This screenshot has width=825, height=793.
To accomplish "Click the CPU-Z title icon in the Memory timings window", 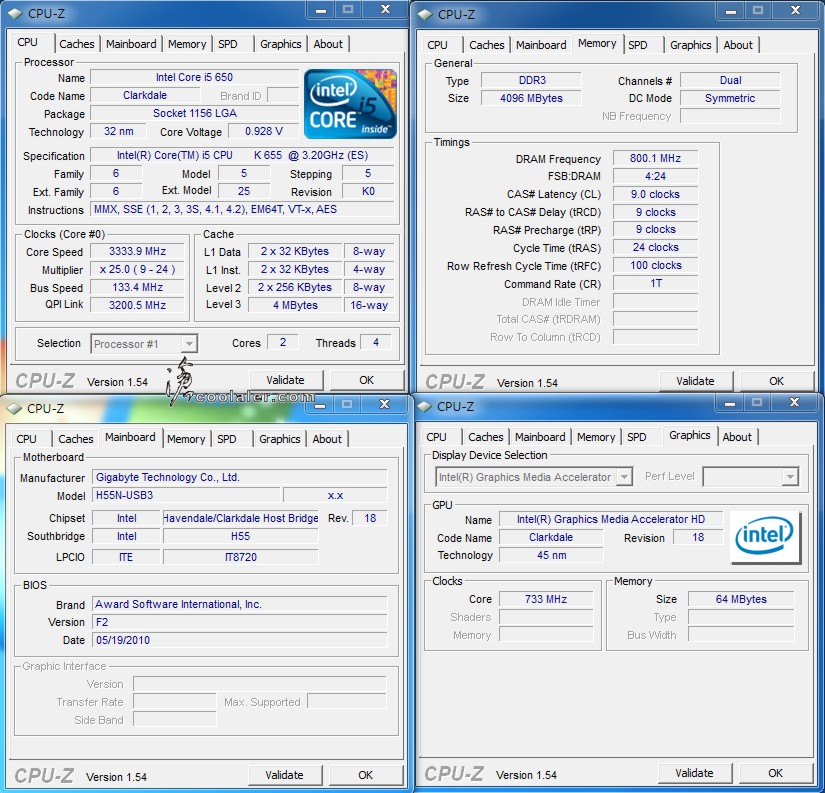I will pyautogui.click(x=425, y=15).
